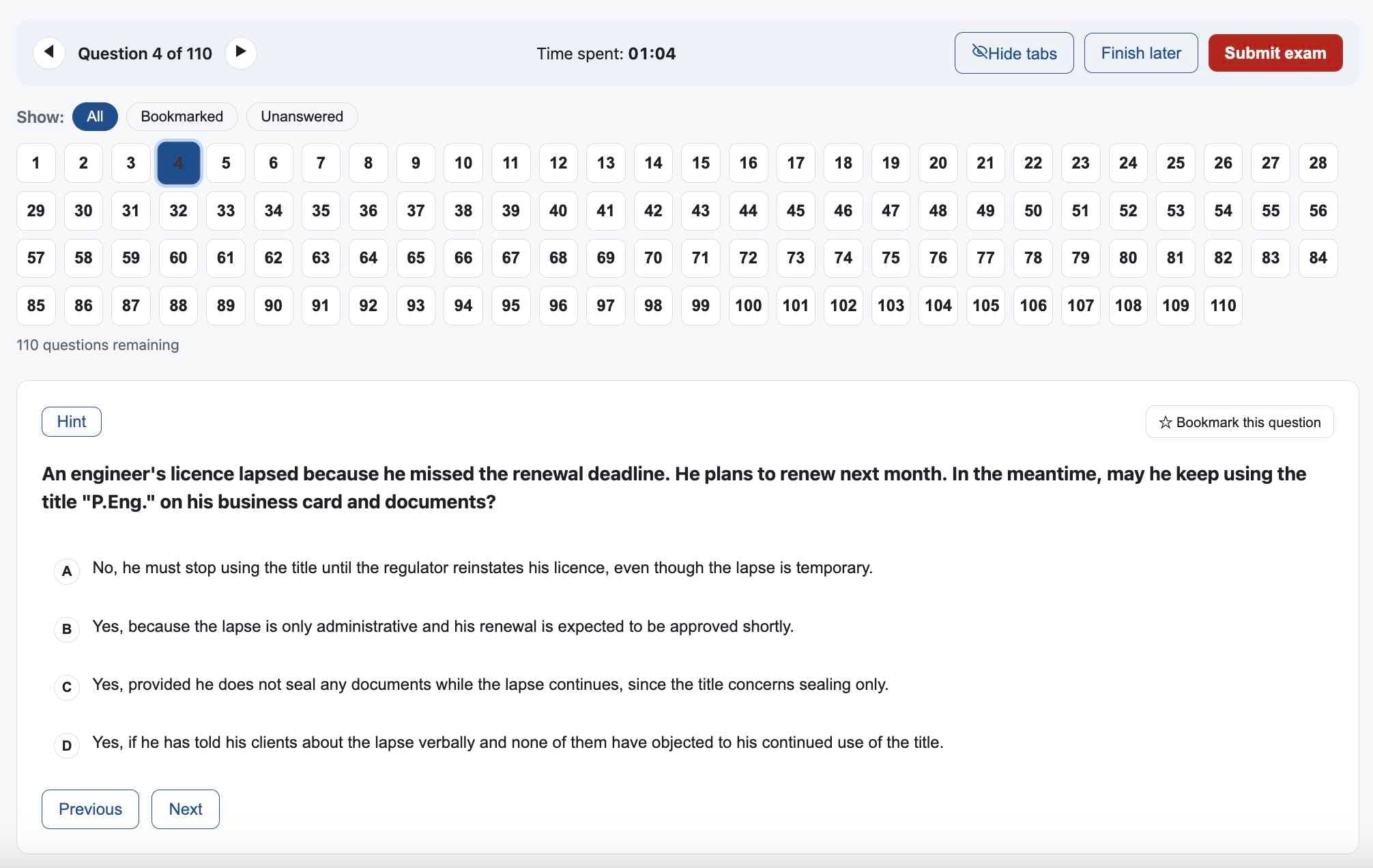Click the Hide tabs button
This screenshot has width=1373, height=868.
click(1013, 53)
